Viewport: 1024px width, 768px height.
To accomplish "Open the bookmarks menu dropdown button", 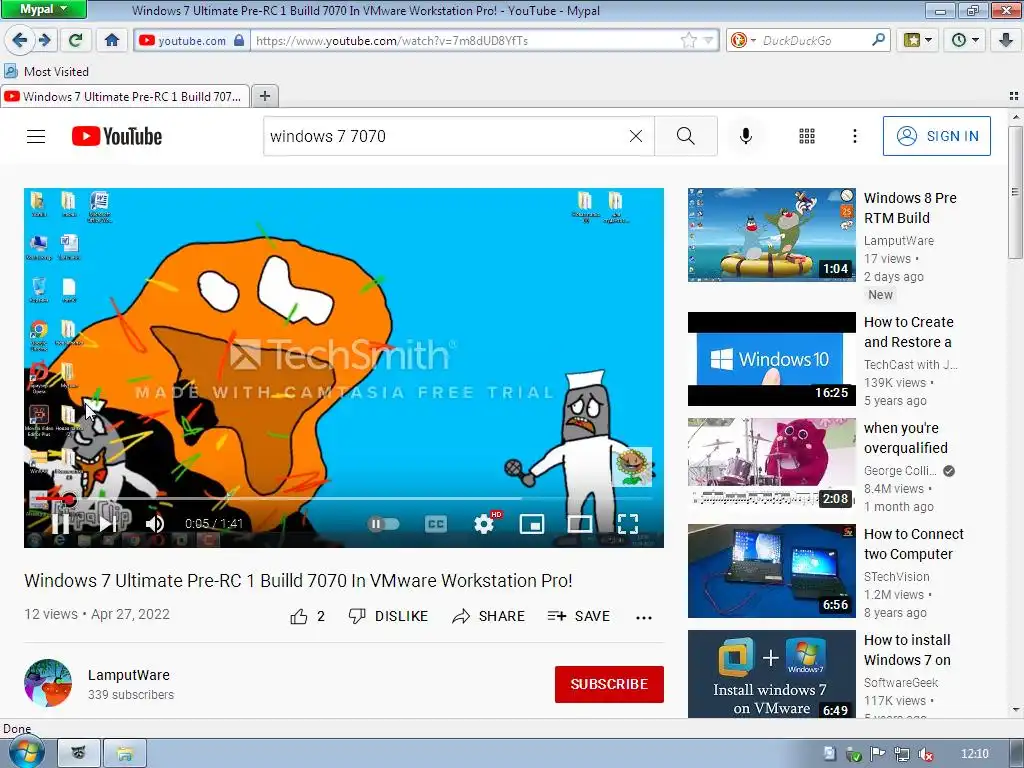I will 917,40.
